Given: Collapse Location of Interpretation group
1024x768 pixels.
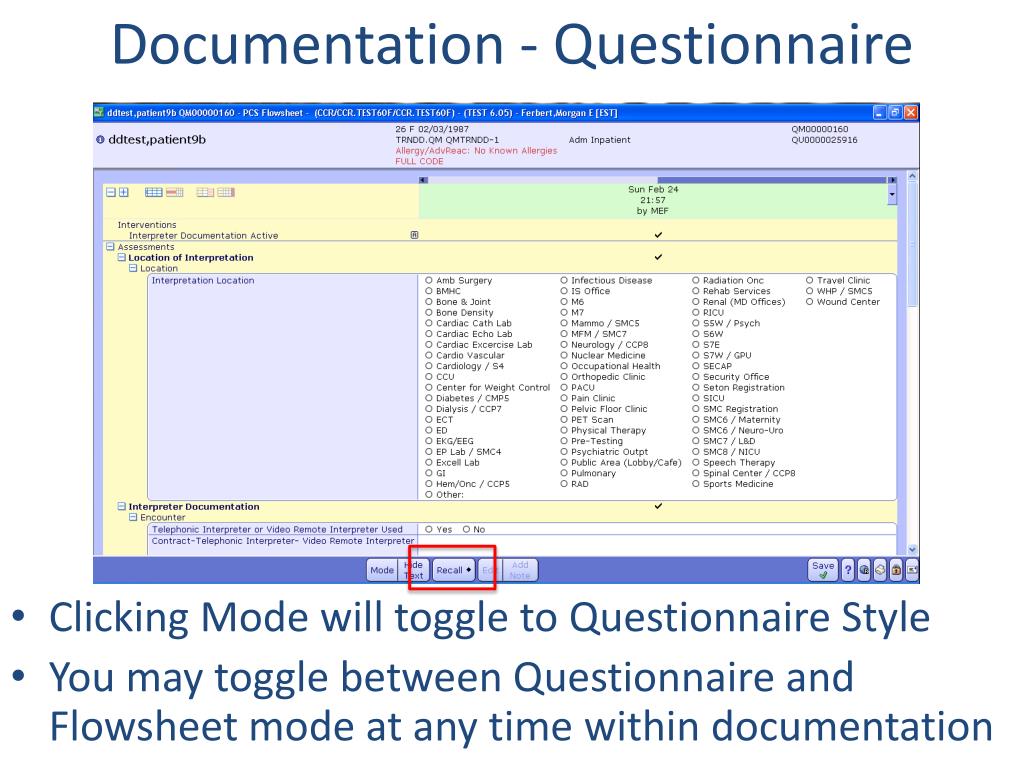Looking at the screenshot, I should 121,257.
